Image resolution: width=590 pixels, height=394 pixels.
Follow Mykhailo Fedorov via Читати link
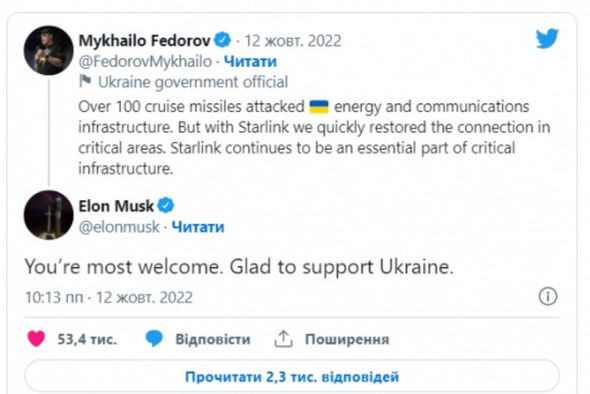[x=250, y=61]
